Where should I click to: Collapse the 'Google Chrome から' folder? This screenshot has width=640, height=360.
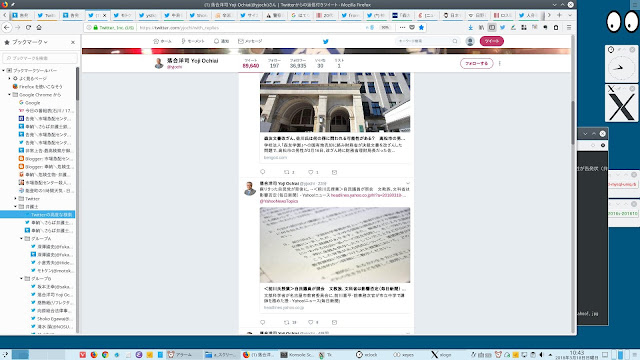click(x=9, y=94)
